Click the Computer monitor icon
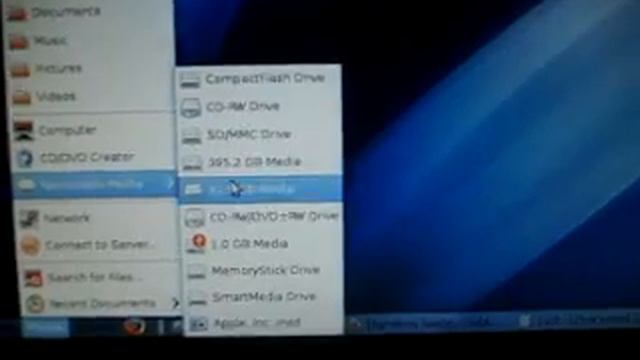 23,131
